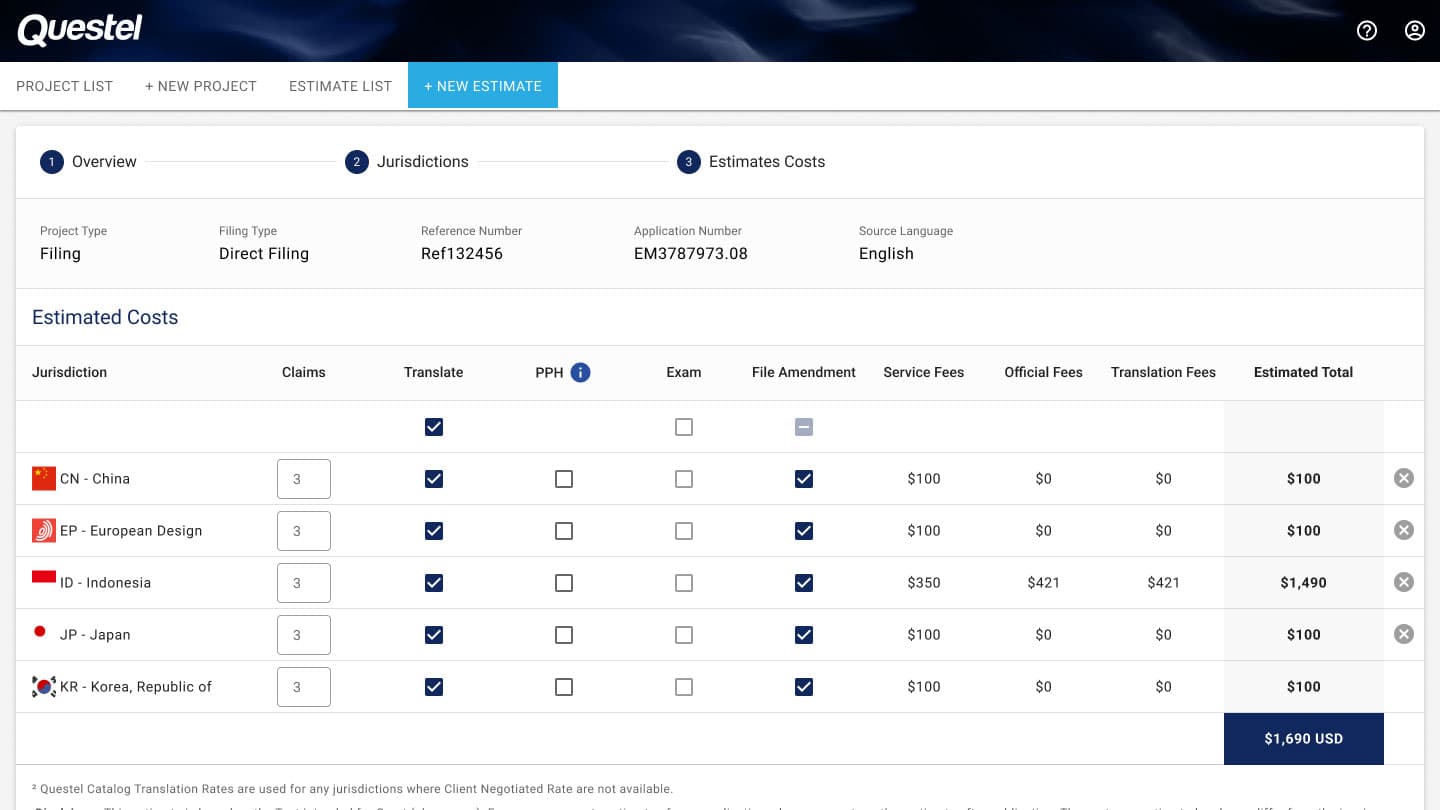Click reference number Ref132456
Viewport: 1440px width, 810px height.
pos(462,254)
